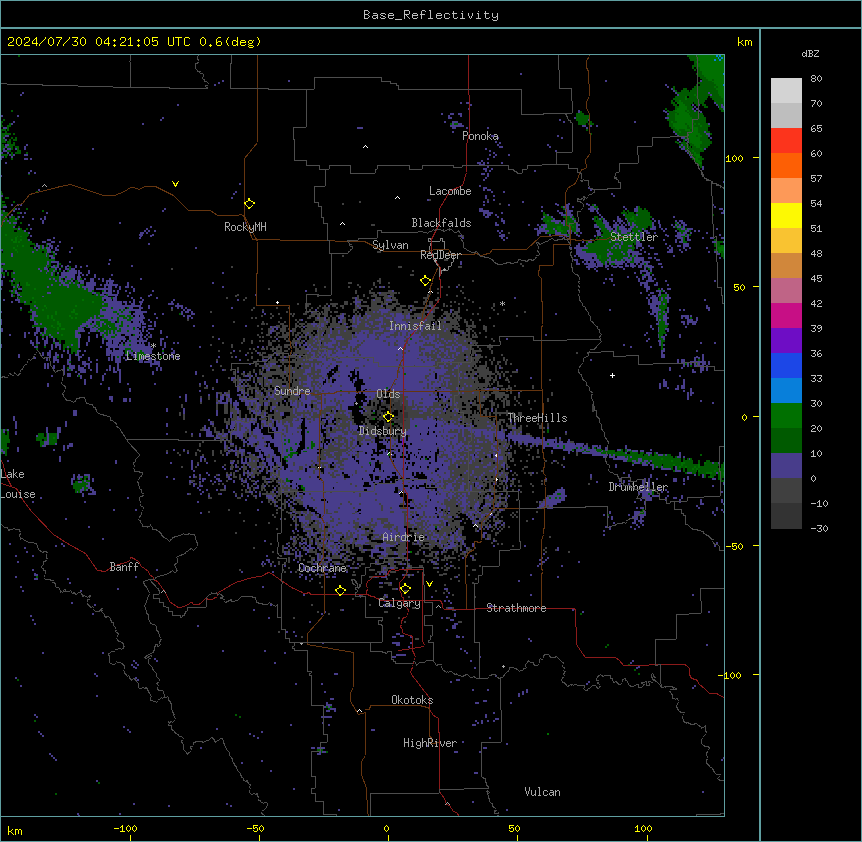This screenshot has height=842, width=862.
Task: Select the yellow V marker northeast of Calgary
Action: click(429, 584)
